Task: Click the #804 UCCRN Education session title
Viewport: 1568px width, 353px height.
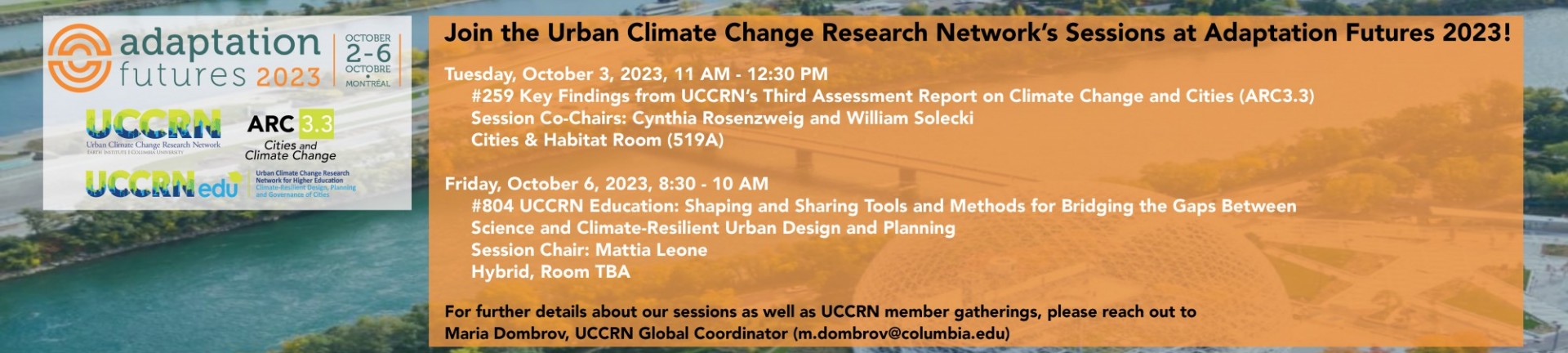Action: click(884, 217)
